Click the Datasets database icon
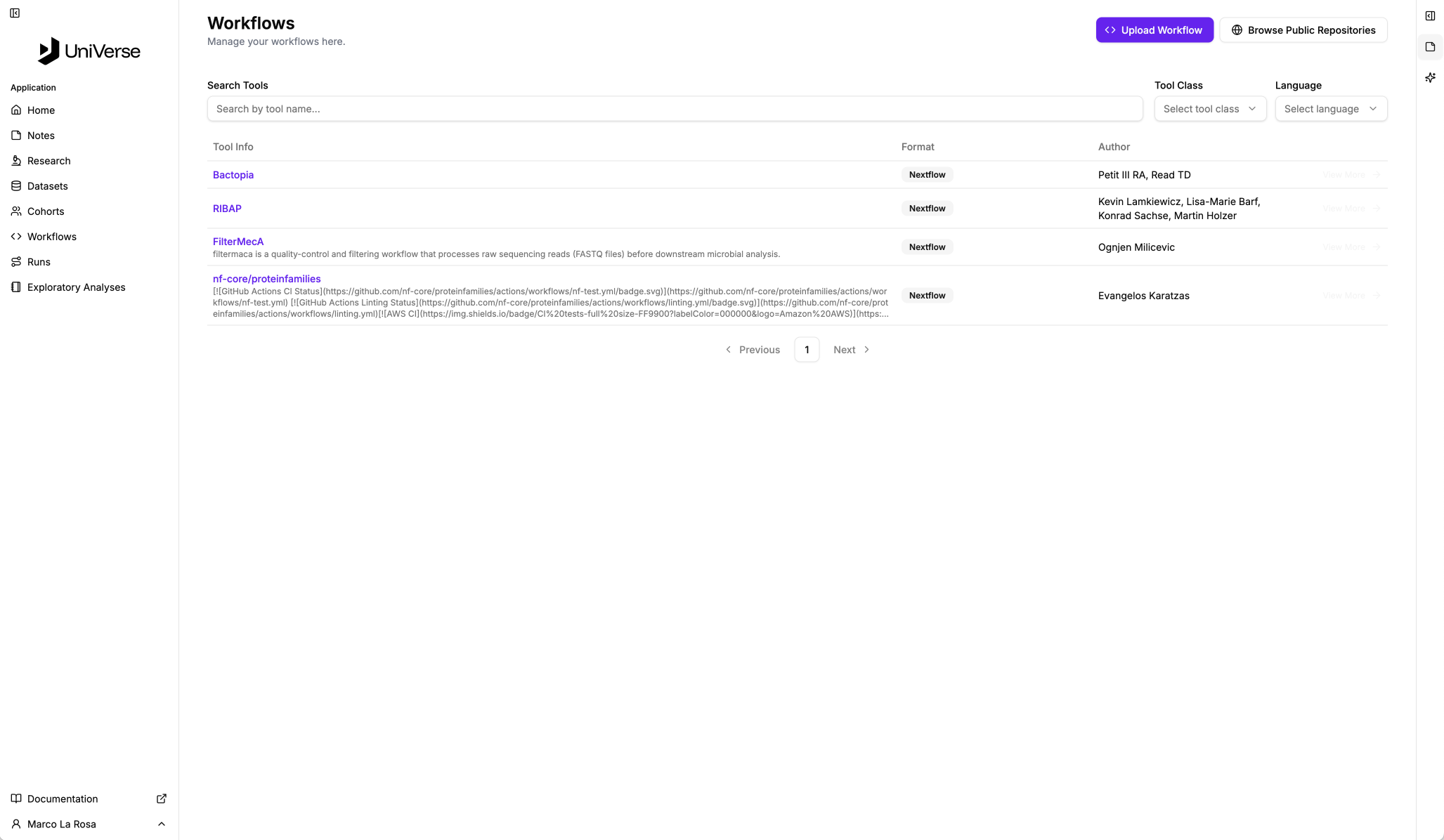The width and height of the screenshot is (1444, 840). click(x=16, y=186)
